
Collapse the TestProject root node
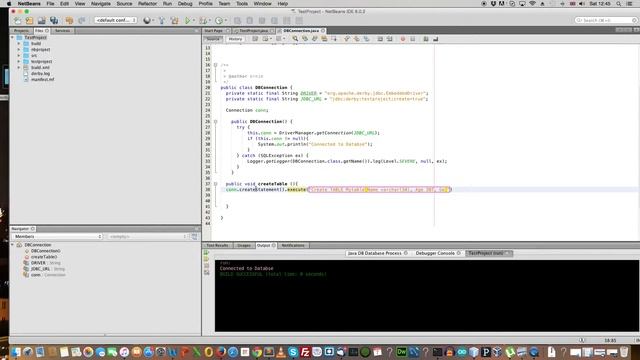click(x=13, y=37)
